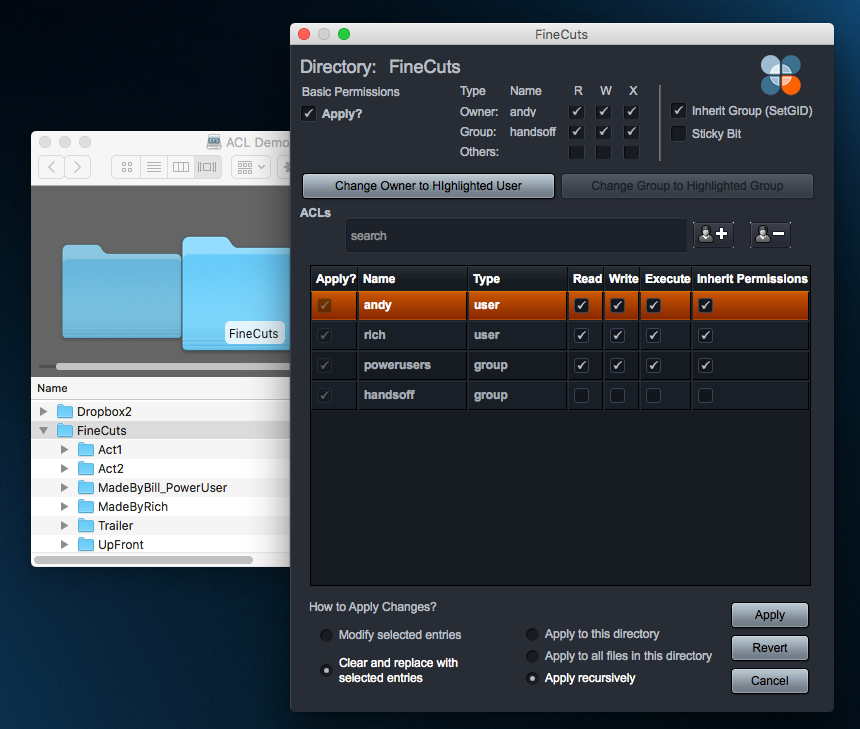Enable Read permission for handsoff group
Viewport: 860px width, 729px height.
(x=587, y=395)
